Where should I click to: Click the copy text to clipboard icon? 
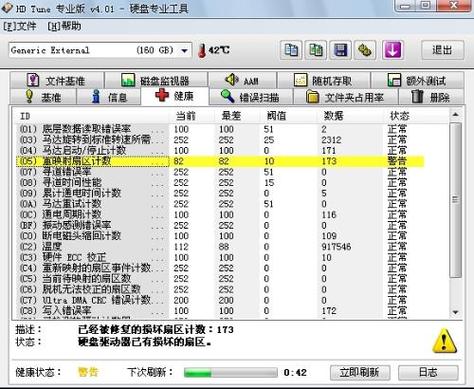[291, 50]
